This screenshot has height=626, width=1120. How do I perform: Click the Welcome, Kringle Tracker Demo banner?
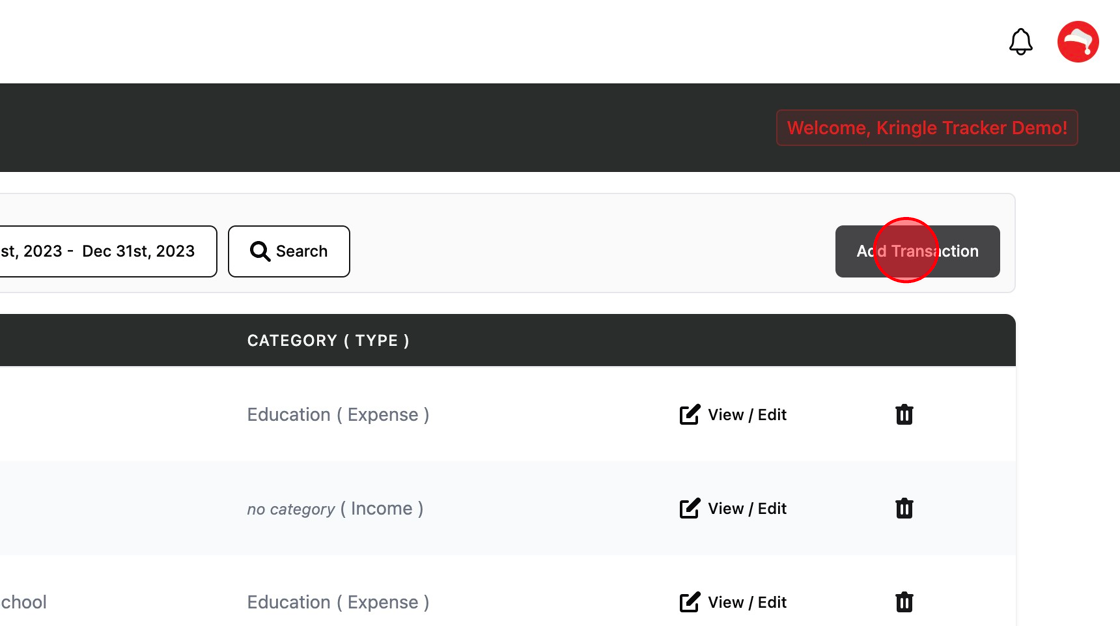pos(926,128)
